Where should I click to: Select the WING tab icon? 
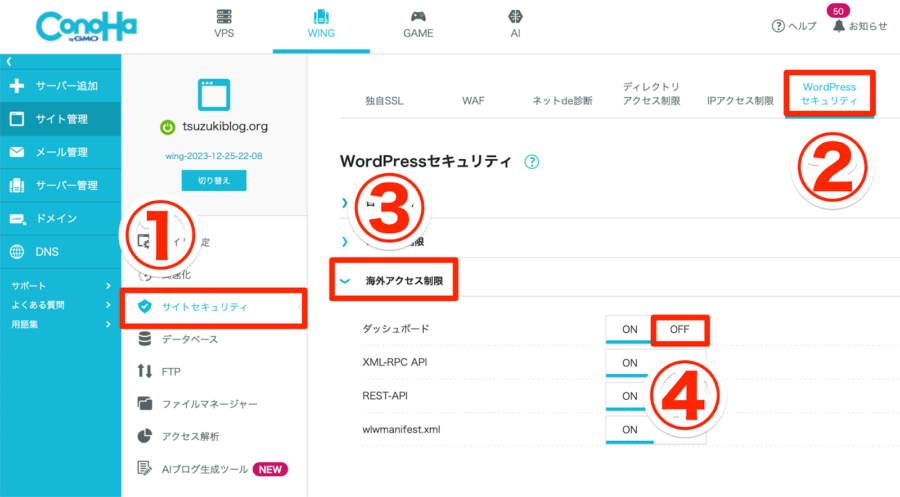click(x=321, y=16)
